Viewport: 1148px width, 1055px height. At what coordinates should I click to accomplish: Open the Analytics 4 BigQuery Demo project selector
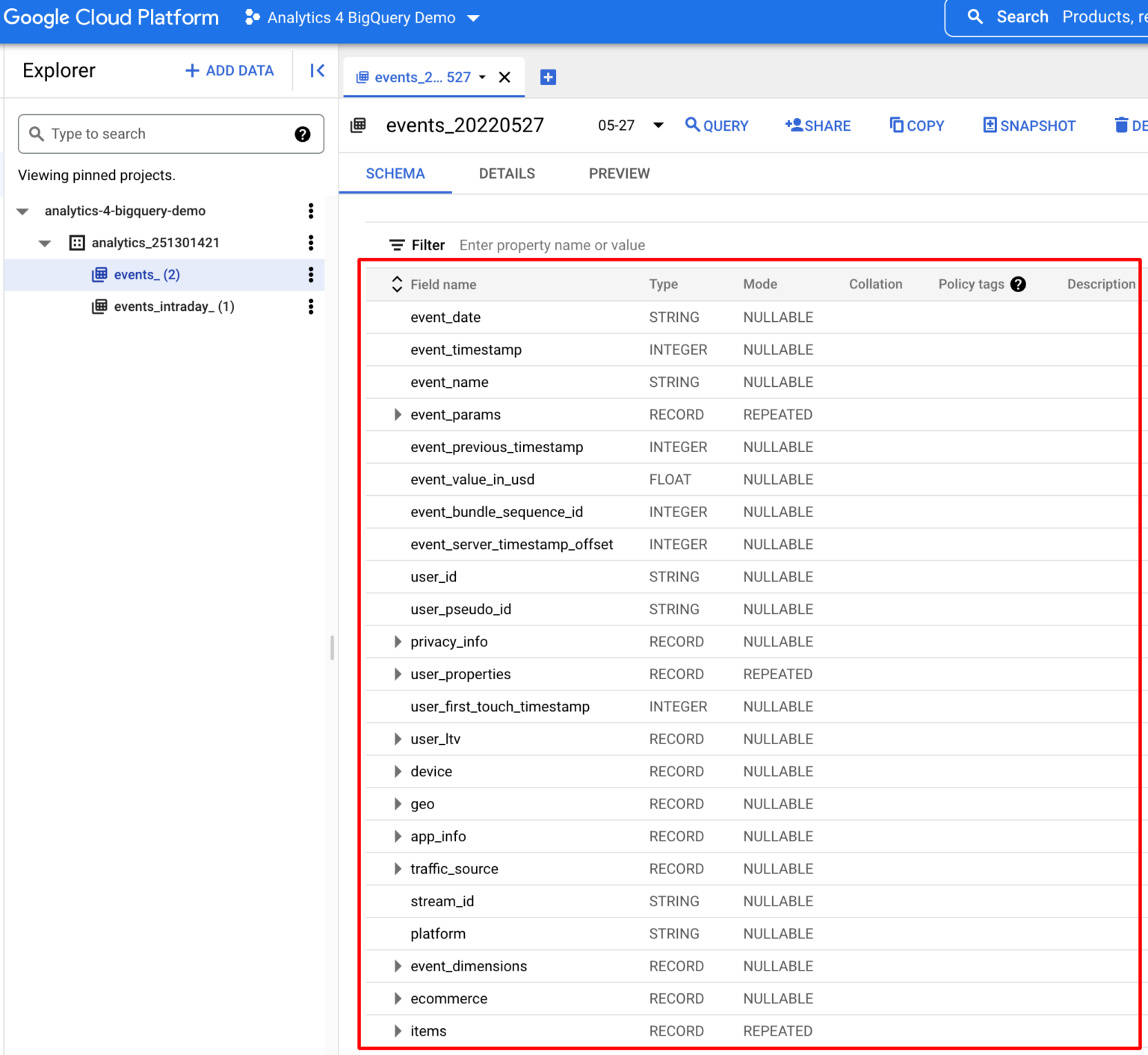tap(361, 17)
